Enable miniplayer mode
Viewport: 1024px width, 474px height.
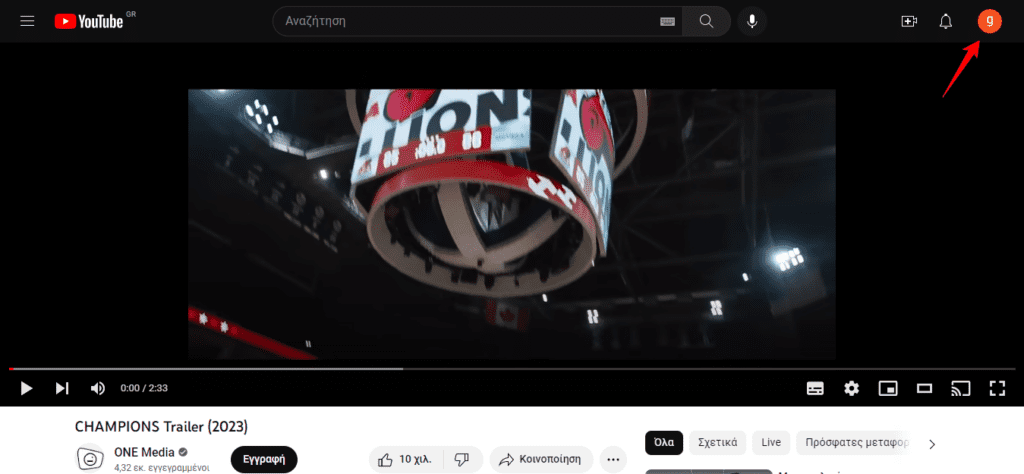(x=888, y=388)
